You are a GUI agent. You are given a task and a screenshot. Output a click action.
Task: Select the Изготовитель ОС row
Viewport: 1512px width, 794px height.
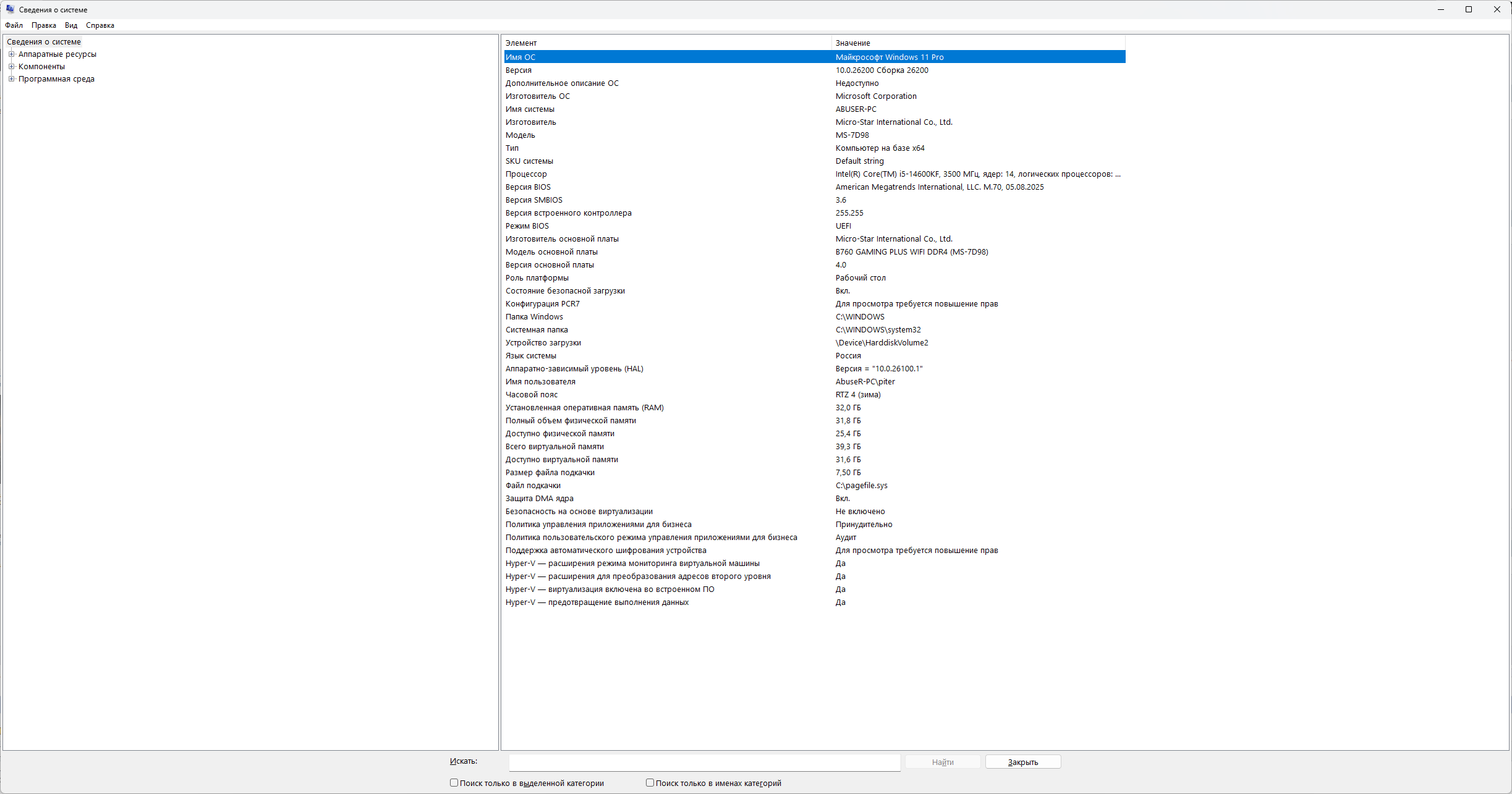[815, 96]
